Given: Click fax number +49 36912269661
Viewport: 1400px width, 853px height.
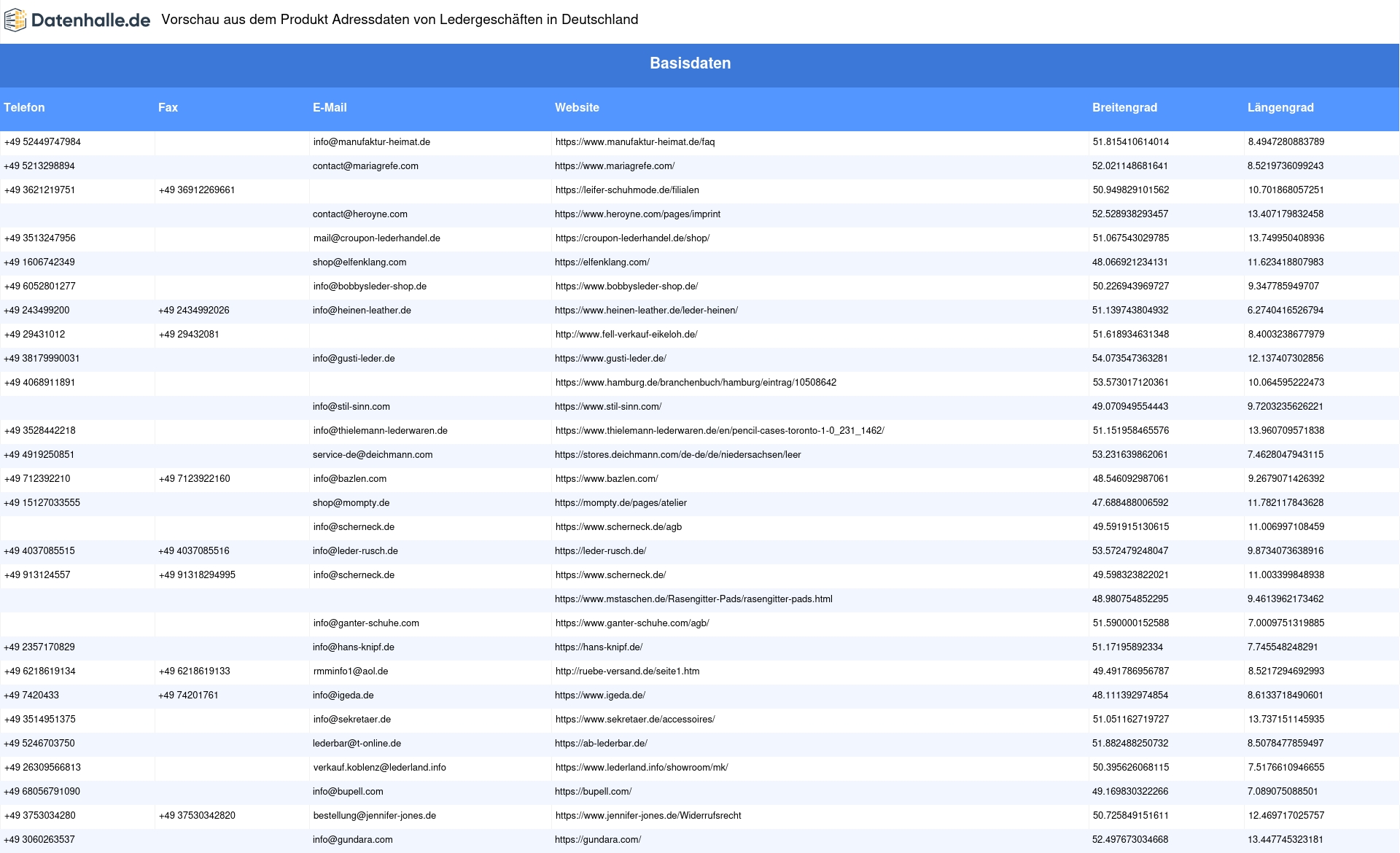Looking at the screenshot, I should click(x=197, y=190).
